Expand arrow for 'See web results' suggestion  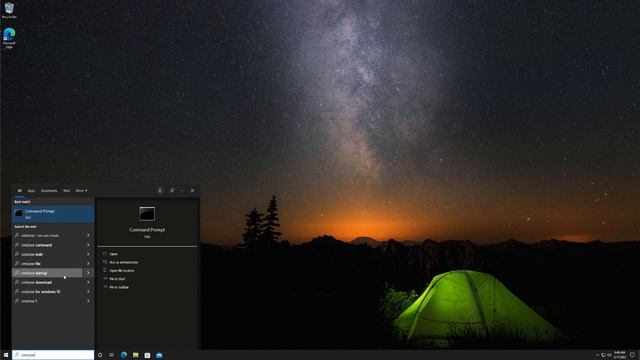point(88,236)
